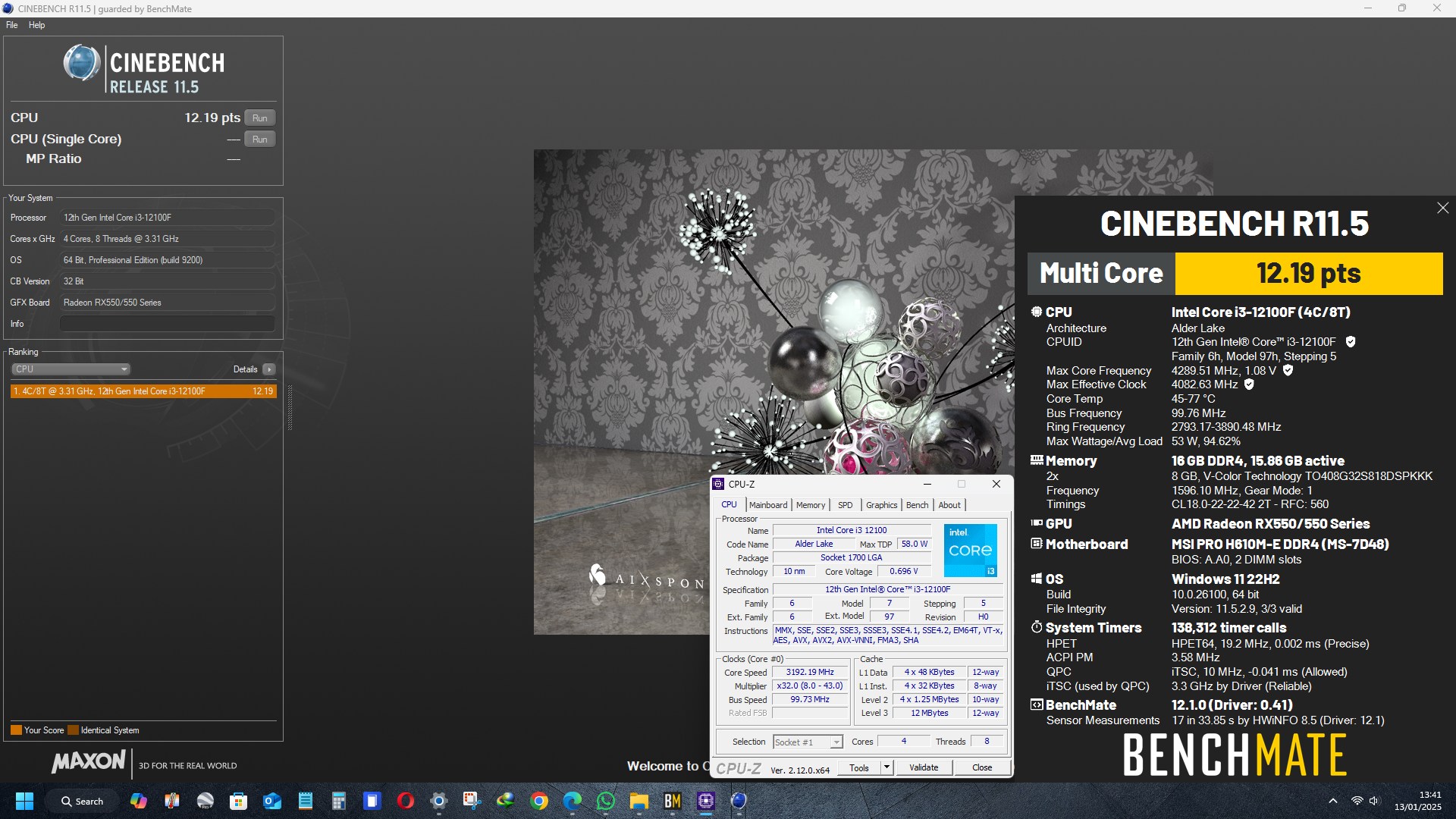Open Snipping Tool from taskbar
Image resolution: width=1456 pixels, height=819 pixels.
[x=472, y=801]
